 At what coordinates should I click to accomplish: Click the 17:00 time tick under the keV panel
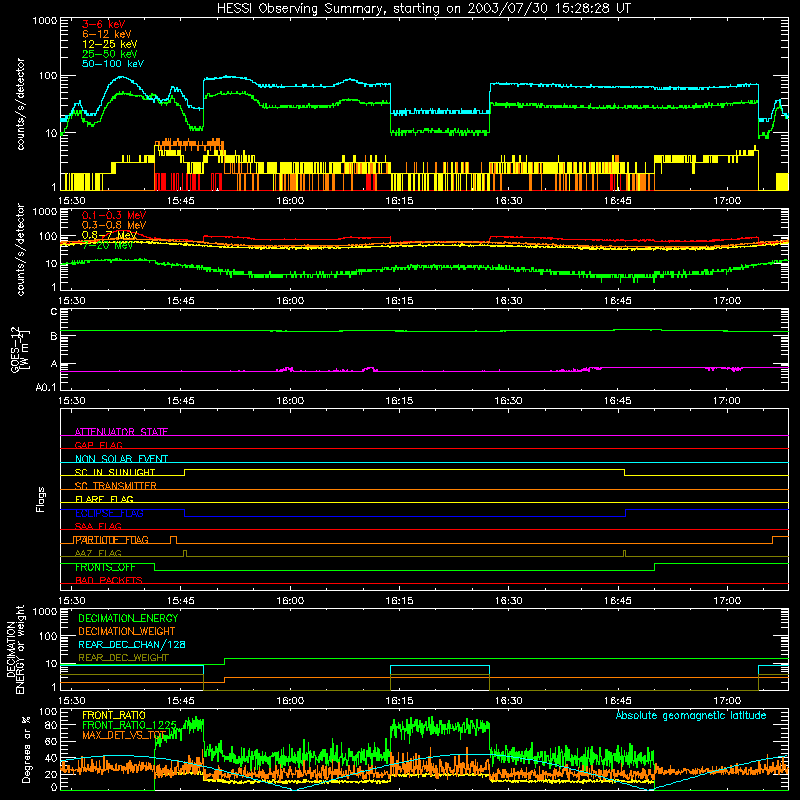[727, 201]
